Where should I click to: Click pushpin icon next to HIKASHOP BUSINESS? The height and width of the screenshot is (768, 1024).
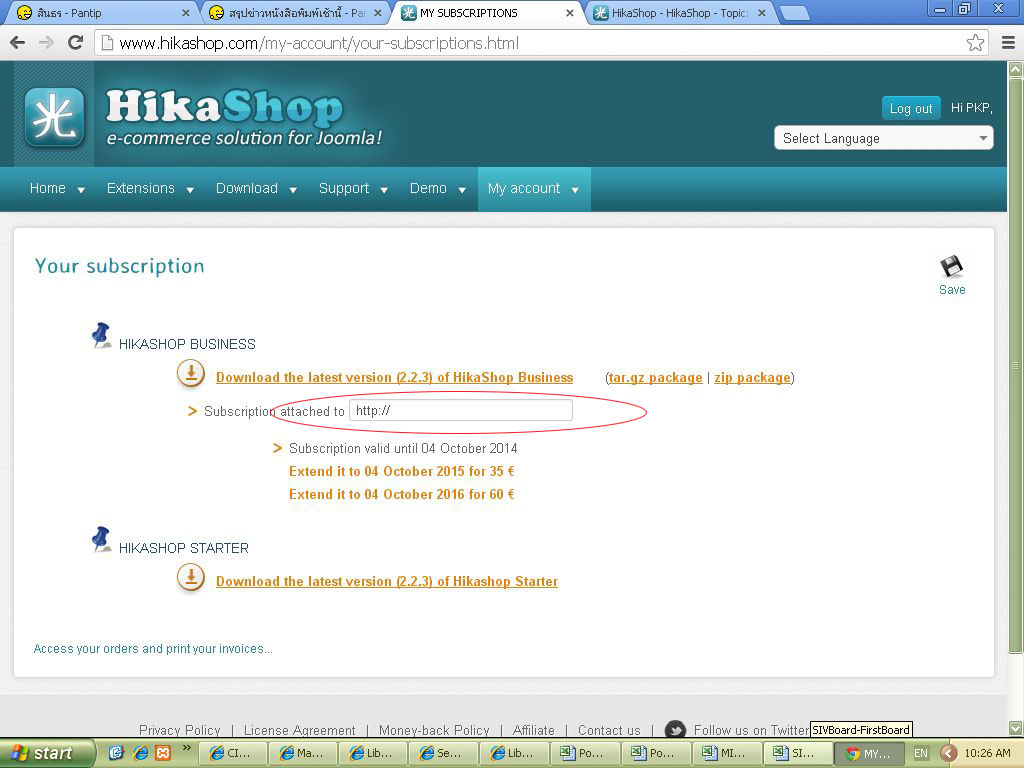coord(101,336)
